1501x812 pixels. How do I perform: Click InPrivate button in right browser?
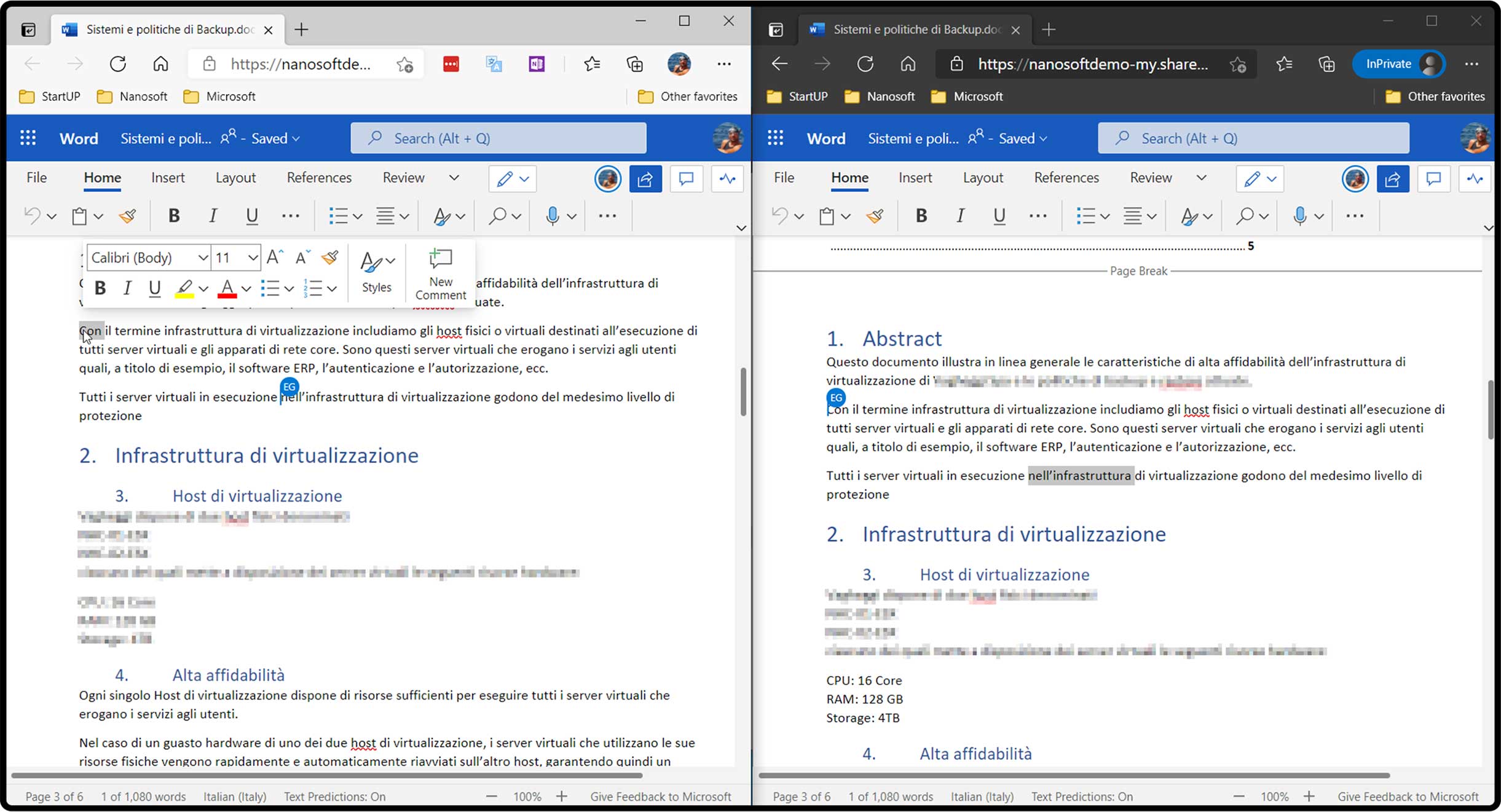point(1398,64)
